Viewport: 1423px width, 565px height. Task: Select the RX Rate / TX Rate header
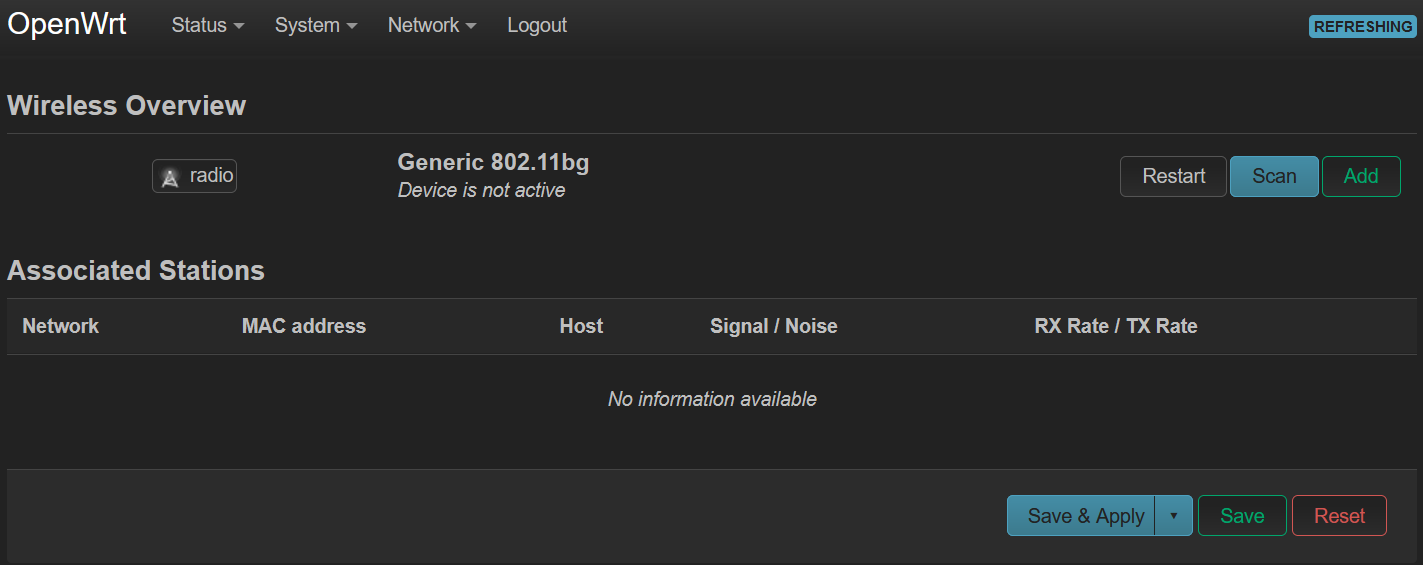pos(1115,326)
